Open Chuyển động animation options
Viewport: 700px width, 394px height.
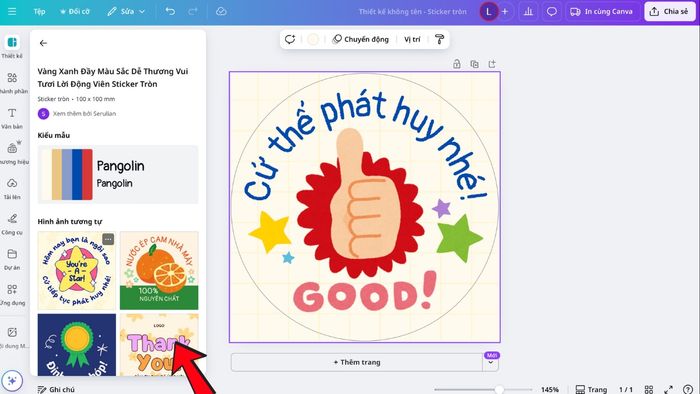point(360,39)
